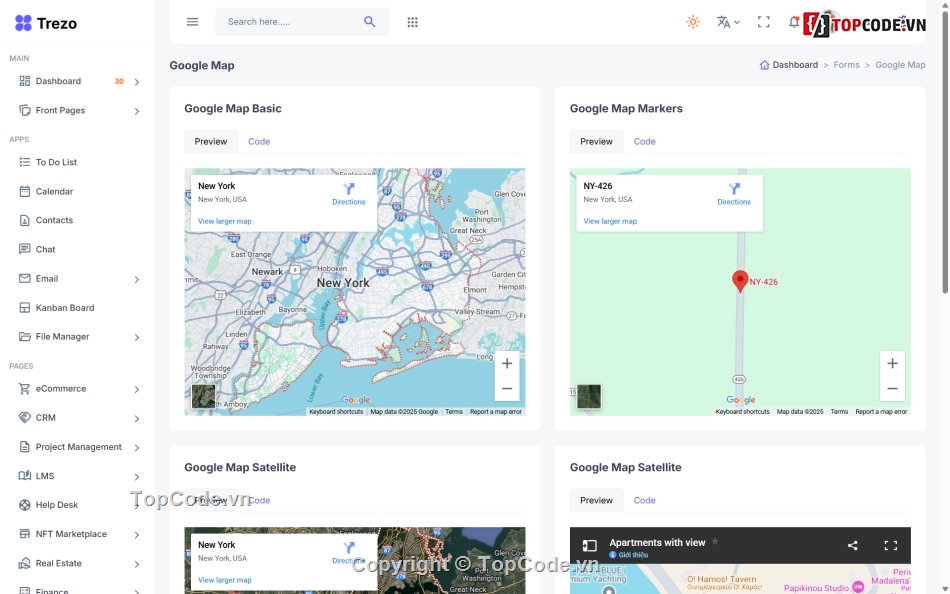Viewport: 950px width, 594px height.
Task: Switch Markers map to satellite thumbnail
Action: coord(589,396)
